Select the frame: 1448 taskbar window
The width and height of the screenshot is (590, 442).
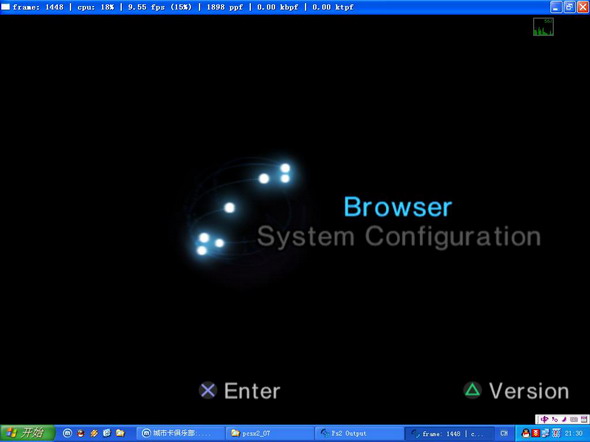(449, 433)
